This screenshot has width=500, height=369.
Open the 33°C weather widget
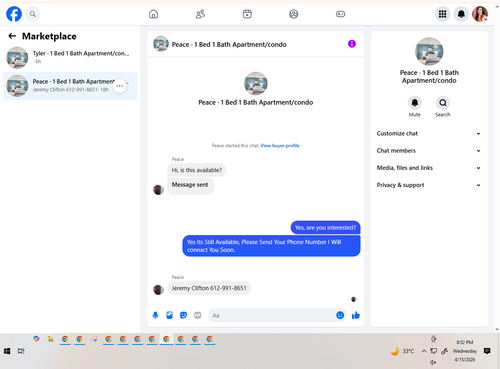tap(402, 351)
